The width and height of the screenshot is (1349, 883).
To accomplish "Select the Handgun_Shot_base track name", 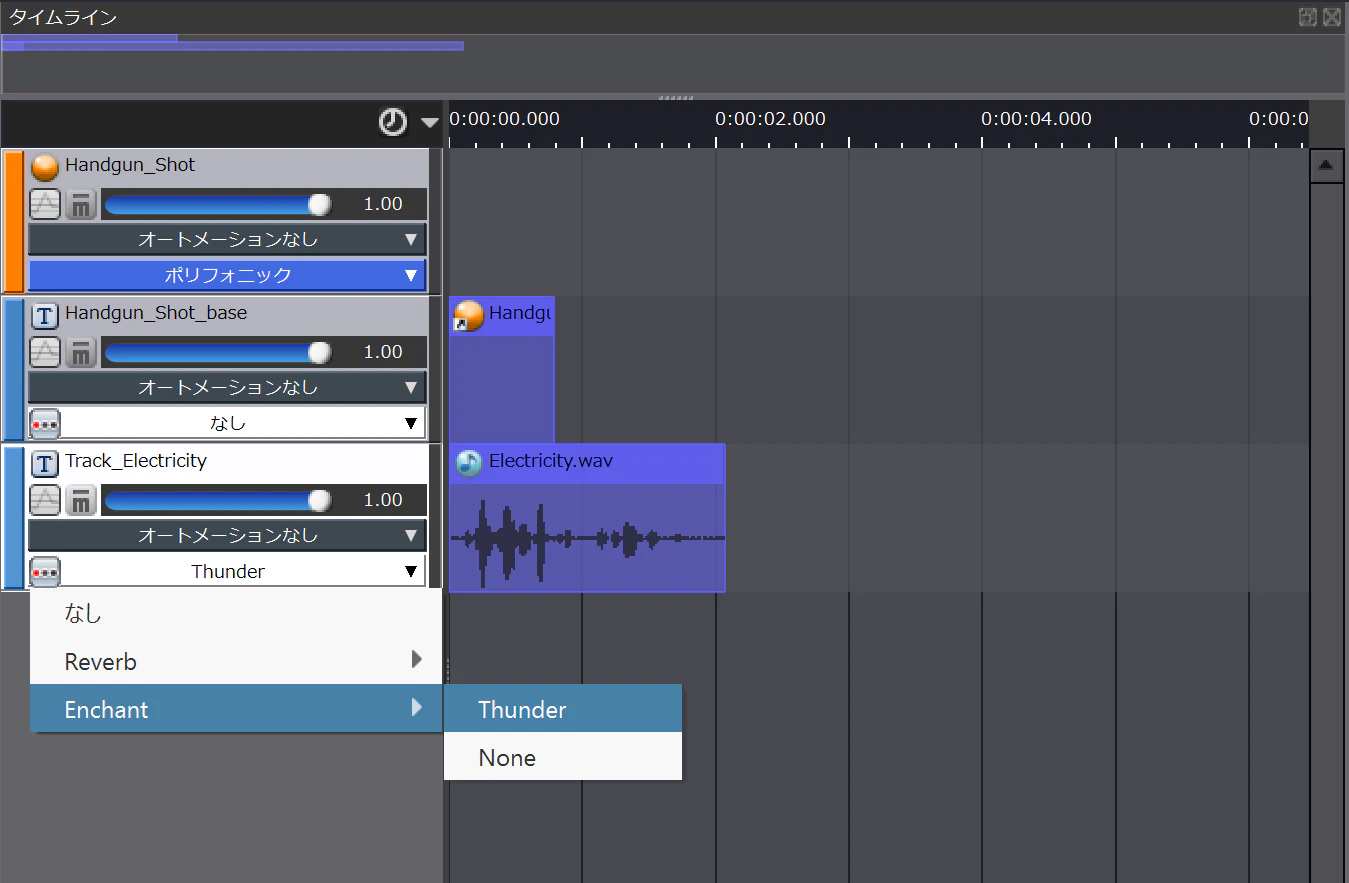I will pyautogui.click(x=156, y=313).
